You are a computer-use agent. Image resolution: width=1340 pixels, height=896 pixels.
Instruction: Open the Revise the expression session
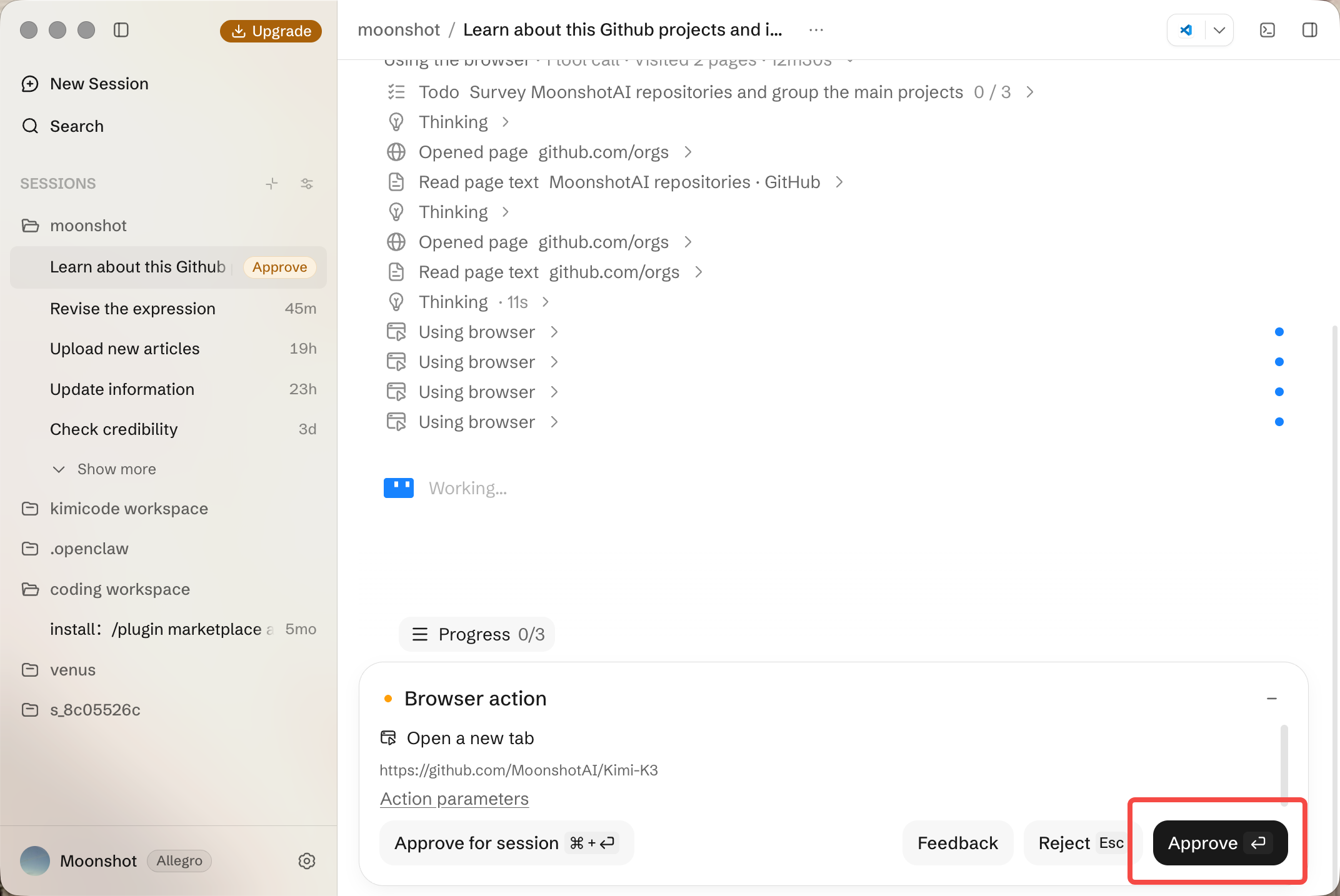tap(169, 309)
